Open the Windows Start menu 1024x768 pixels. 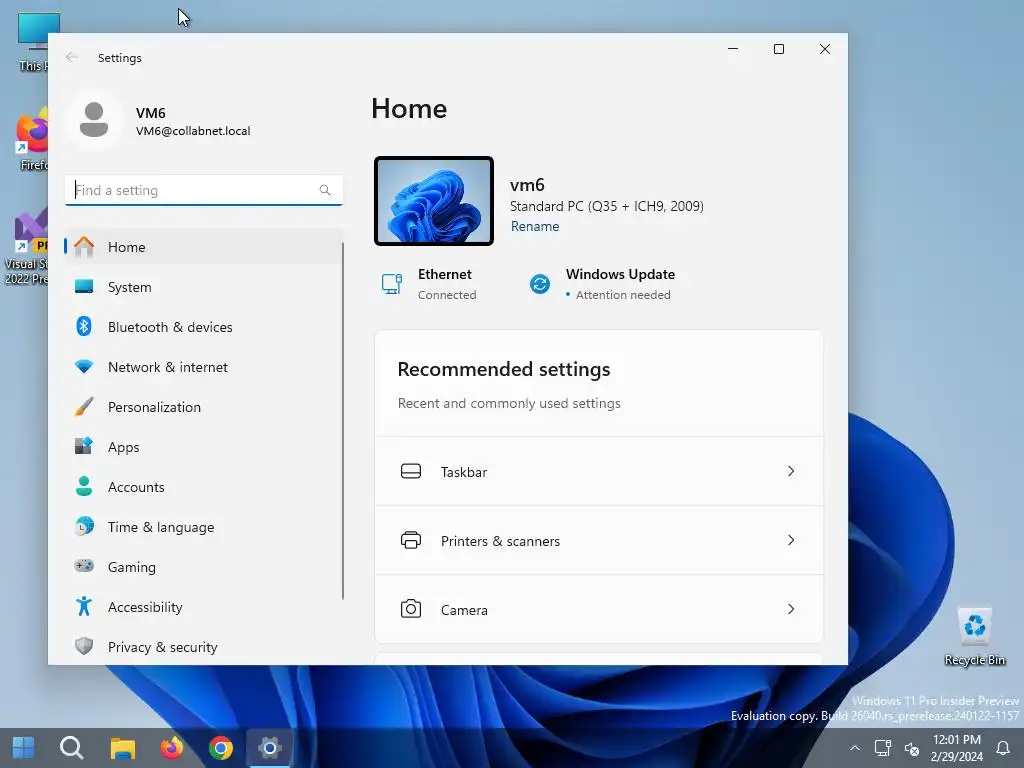tap(24, 748)
